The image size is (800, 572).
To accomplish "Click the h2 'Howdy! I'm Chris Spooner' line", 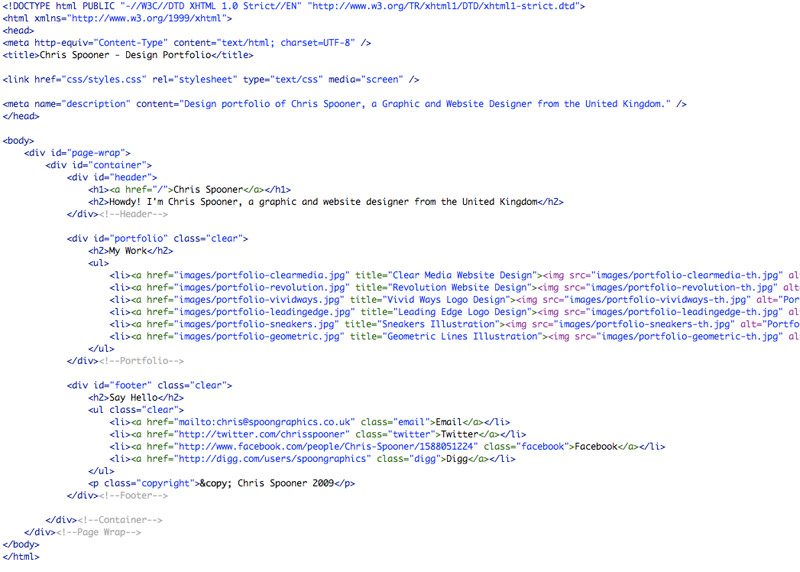I will tap(326, 202).
